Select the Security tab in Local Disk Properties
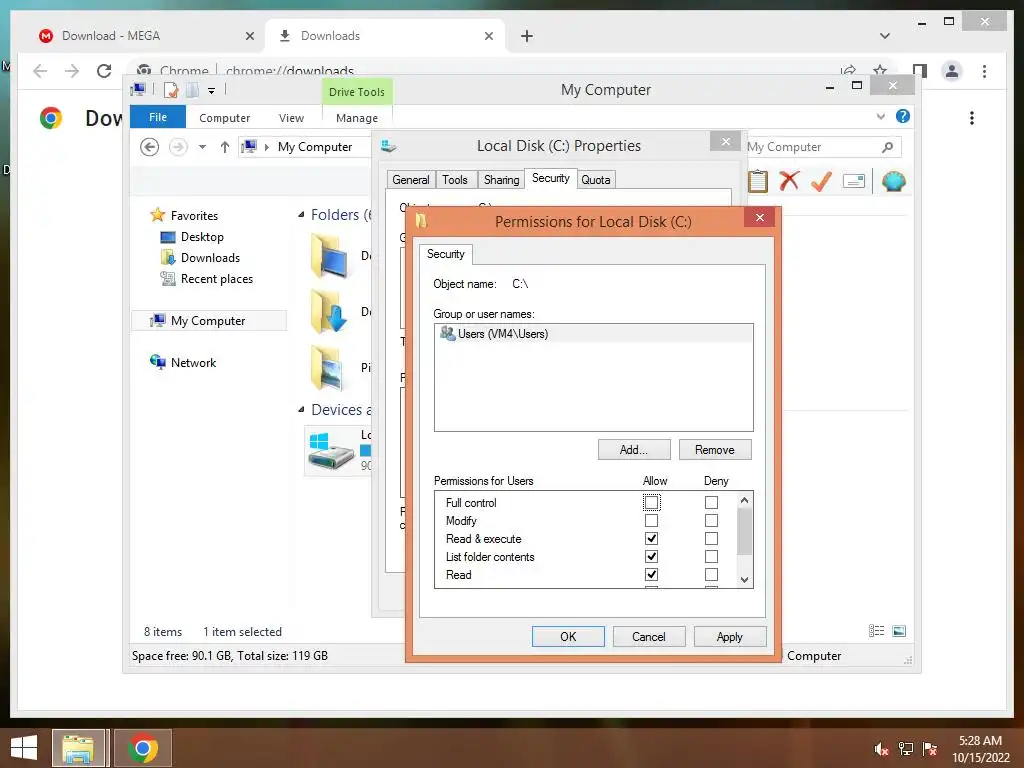This screenshot has width=1024, height=768. pyautogui.click(x=551, y=178)
